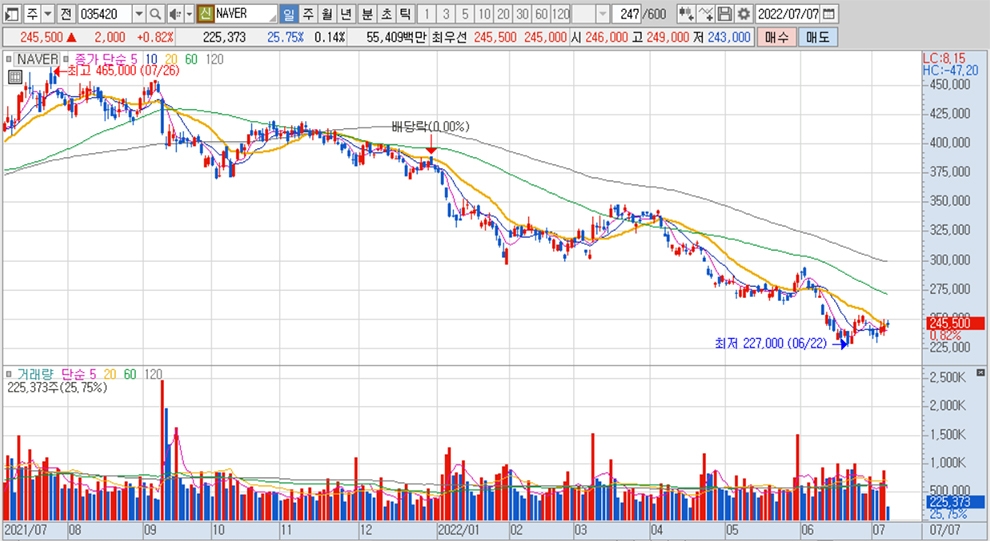The height and width of the screenshot is (541, 990).
Task: Open the calendar date picker icon
Action: tap(830, 14)
